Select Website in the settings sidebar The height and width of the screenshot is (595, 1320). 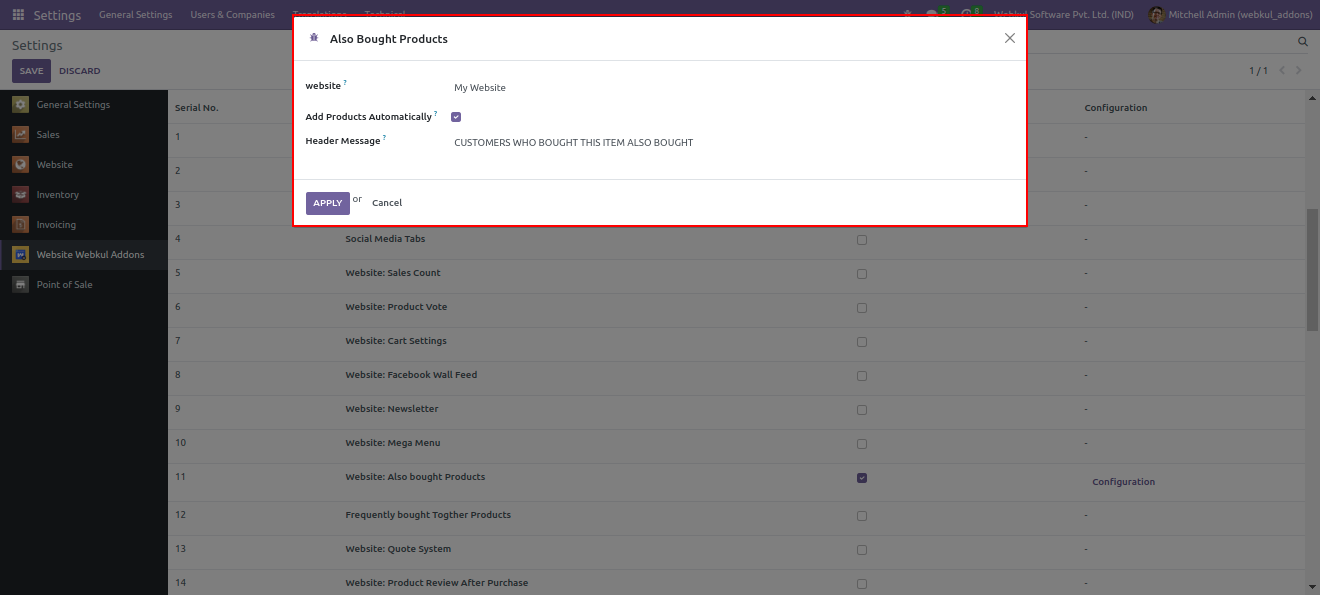(54, 165)
